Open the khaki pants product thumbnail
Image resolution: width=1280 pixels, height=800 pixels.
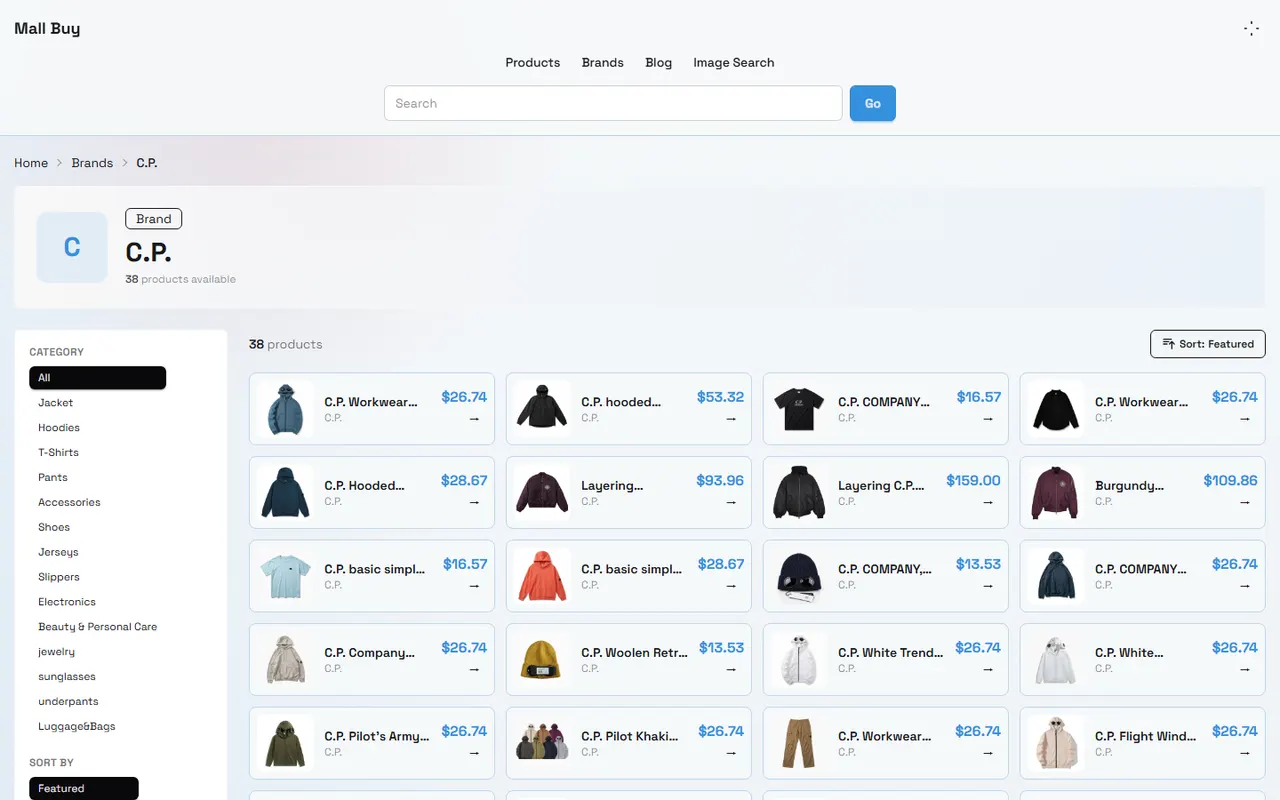(x=799, y=743)
